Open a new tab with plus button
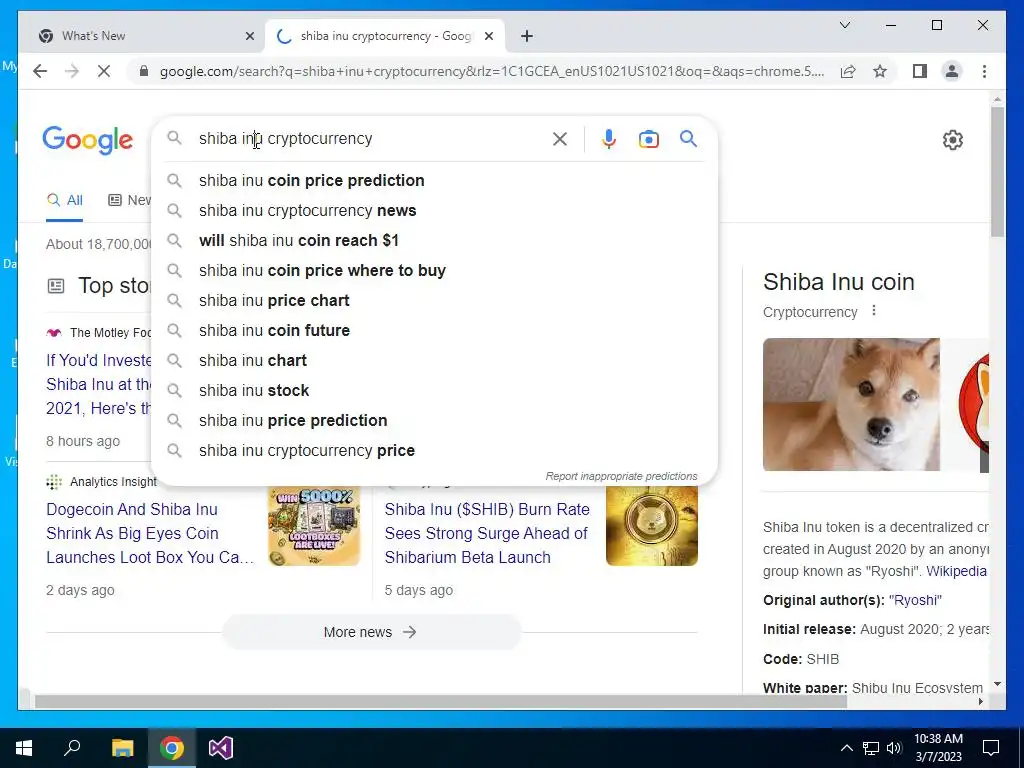The width and height of the screenshot is (1024, 768). 527,36
